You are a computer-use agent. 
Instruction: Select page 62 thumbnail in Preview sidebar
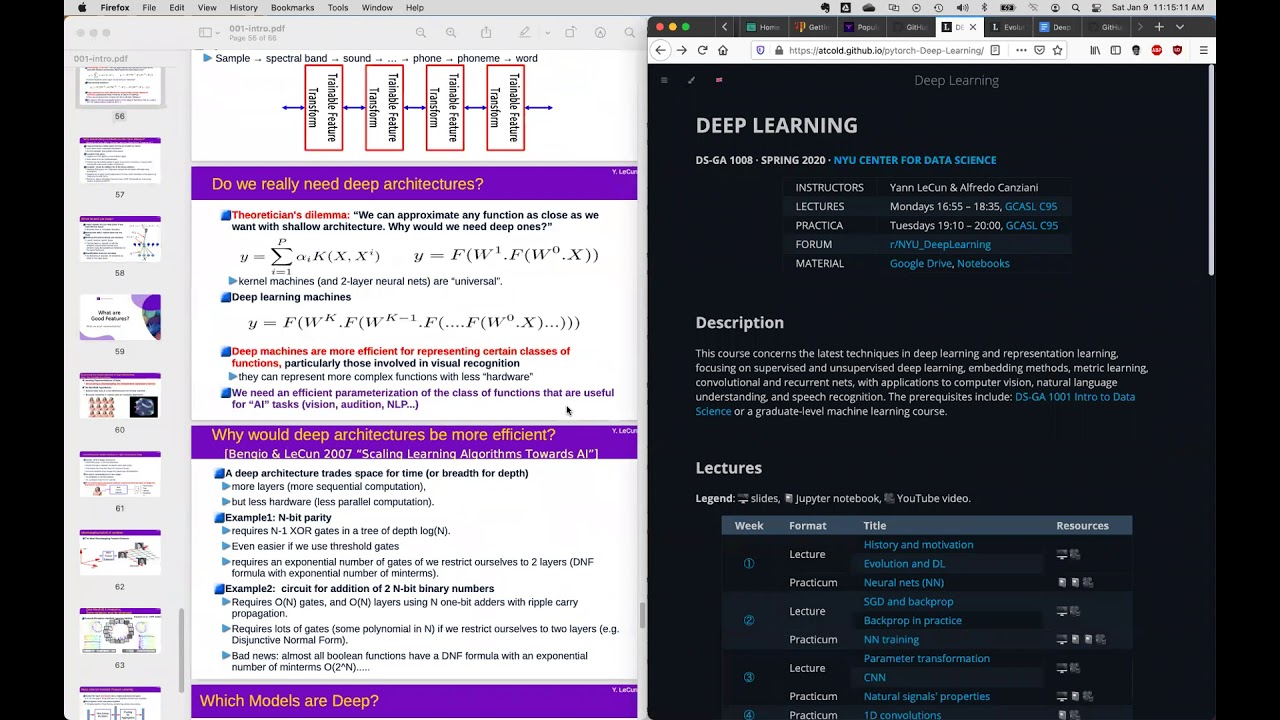120,553
